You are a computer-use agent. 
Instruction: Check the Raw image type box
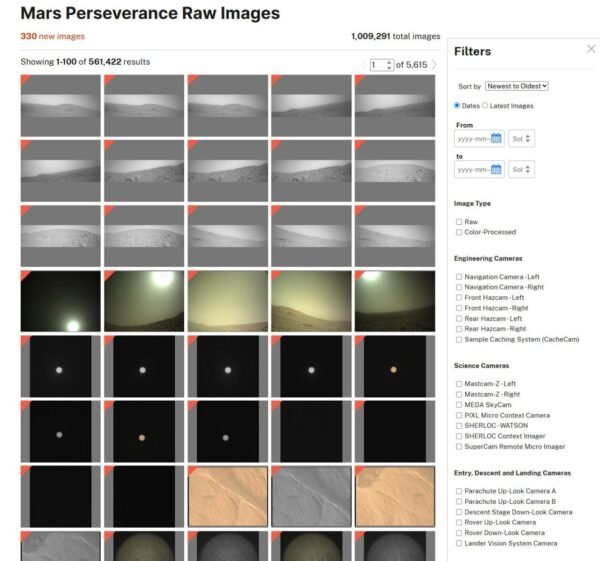pyautogui.click(x=459, y=222)
